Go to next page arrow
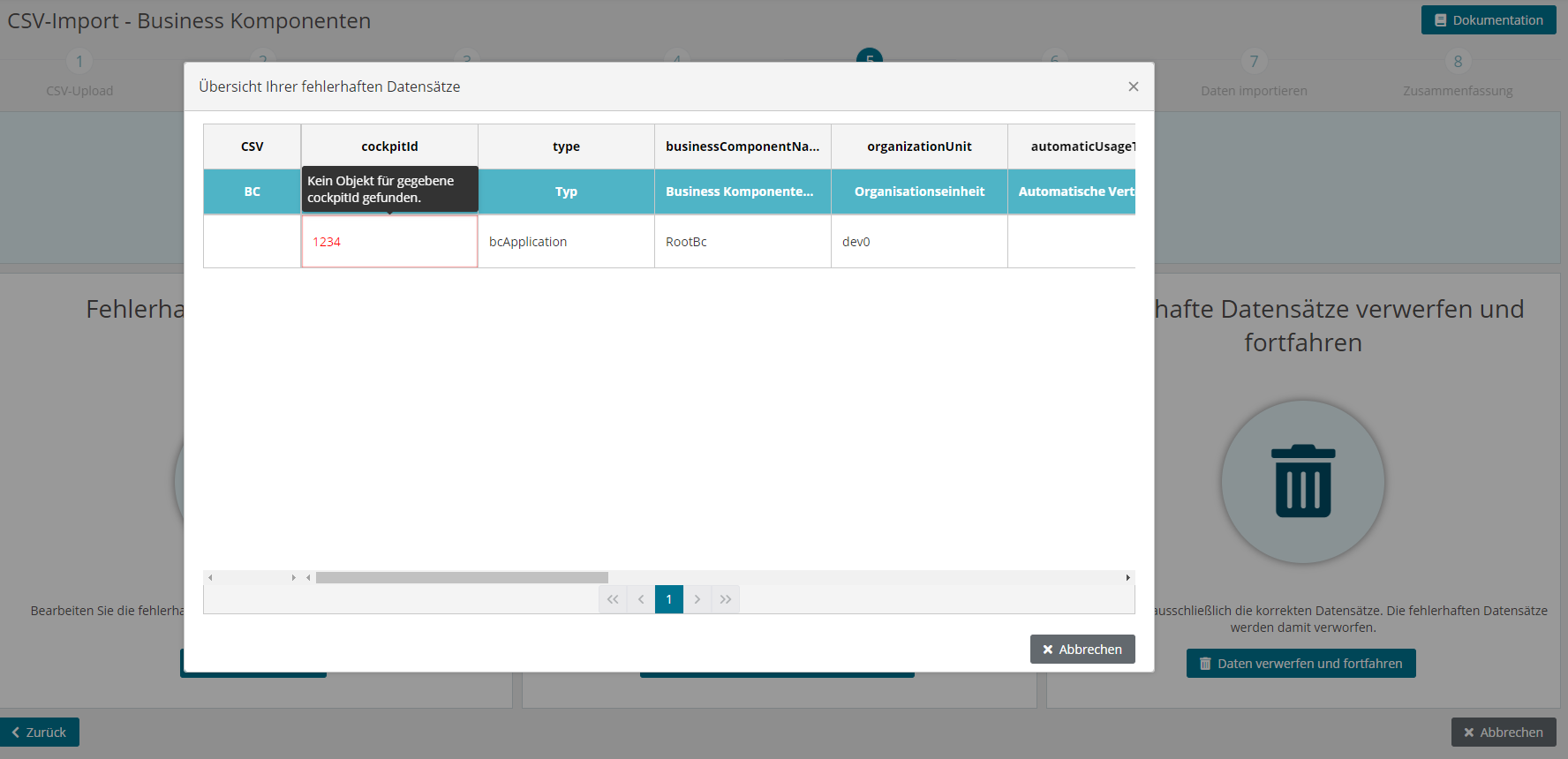Image resolution: width=1568 pixels, height=759 pixels. tap(697, 599)
